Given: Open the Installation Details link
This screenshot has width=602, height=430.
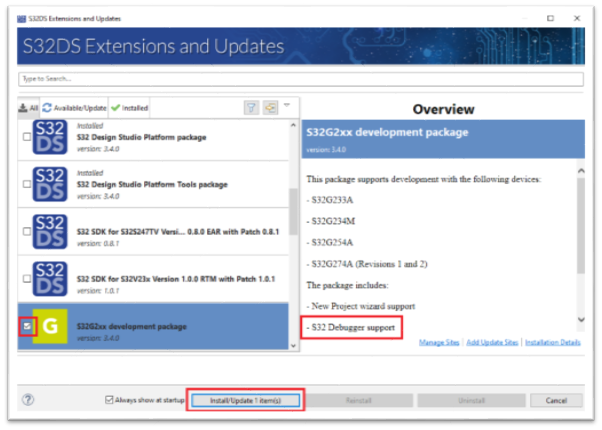Looking at the screenshot, I should point(552,342).
